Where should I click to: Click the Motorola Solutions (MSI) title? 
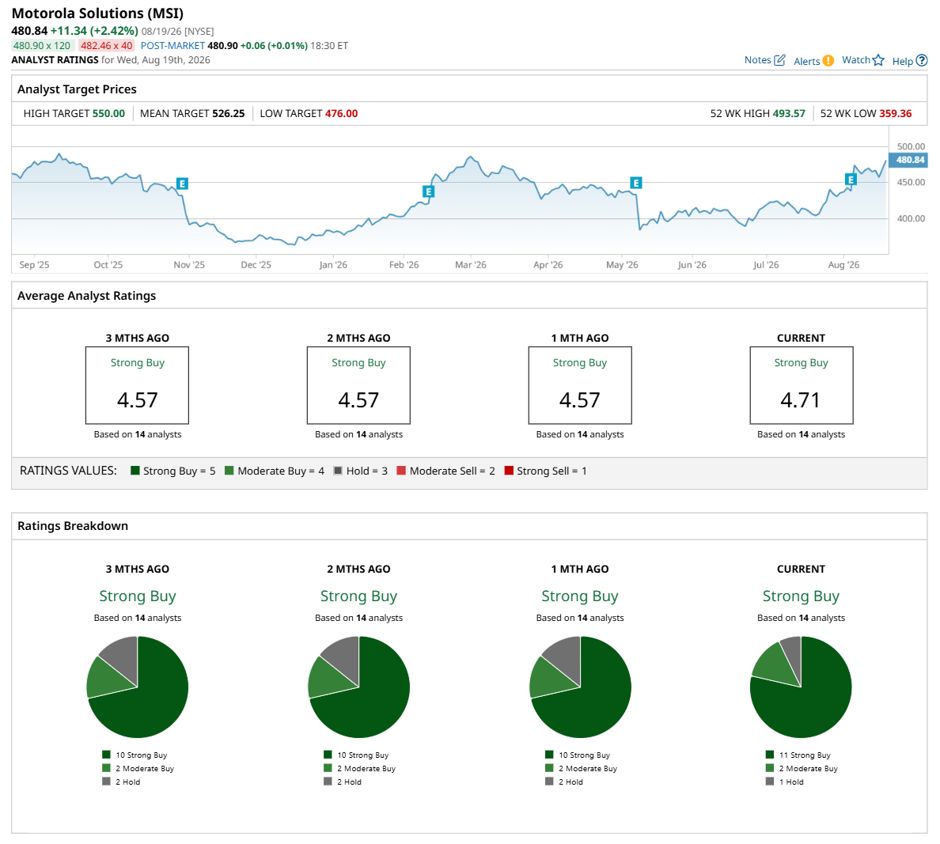tap(98, 13)
